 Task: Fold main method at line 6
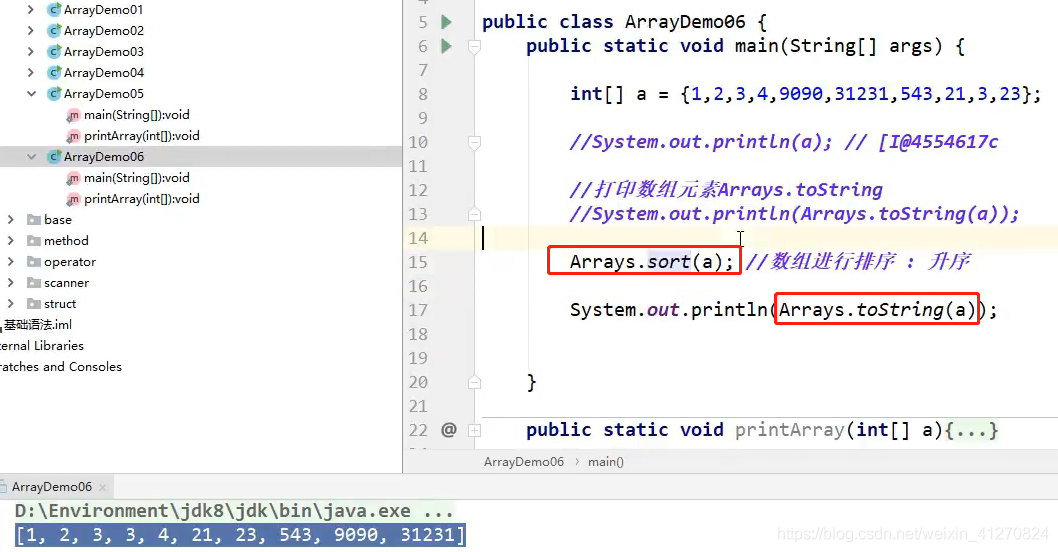coord(474,47)
